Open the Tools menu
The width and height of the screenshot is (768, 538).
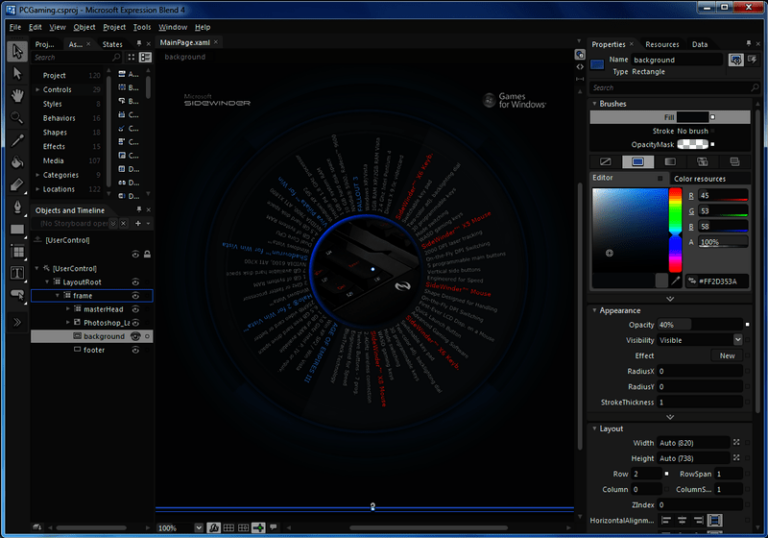142,27
